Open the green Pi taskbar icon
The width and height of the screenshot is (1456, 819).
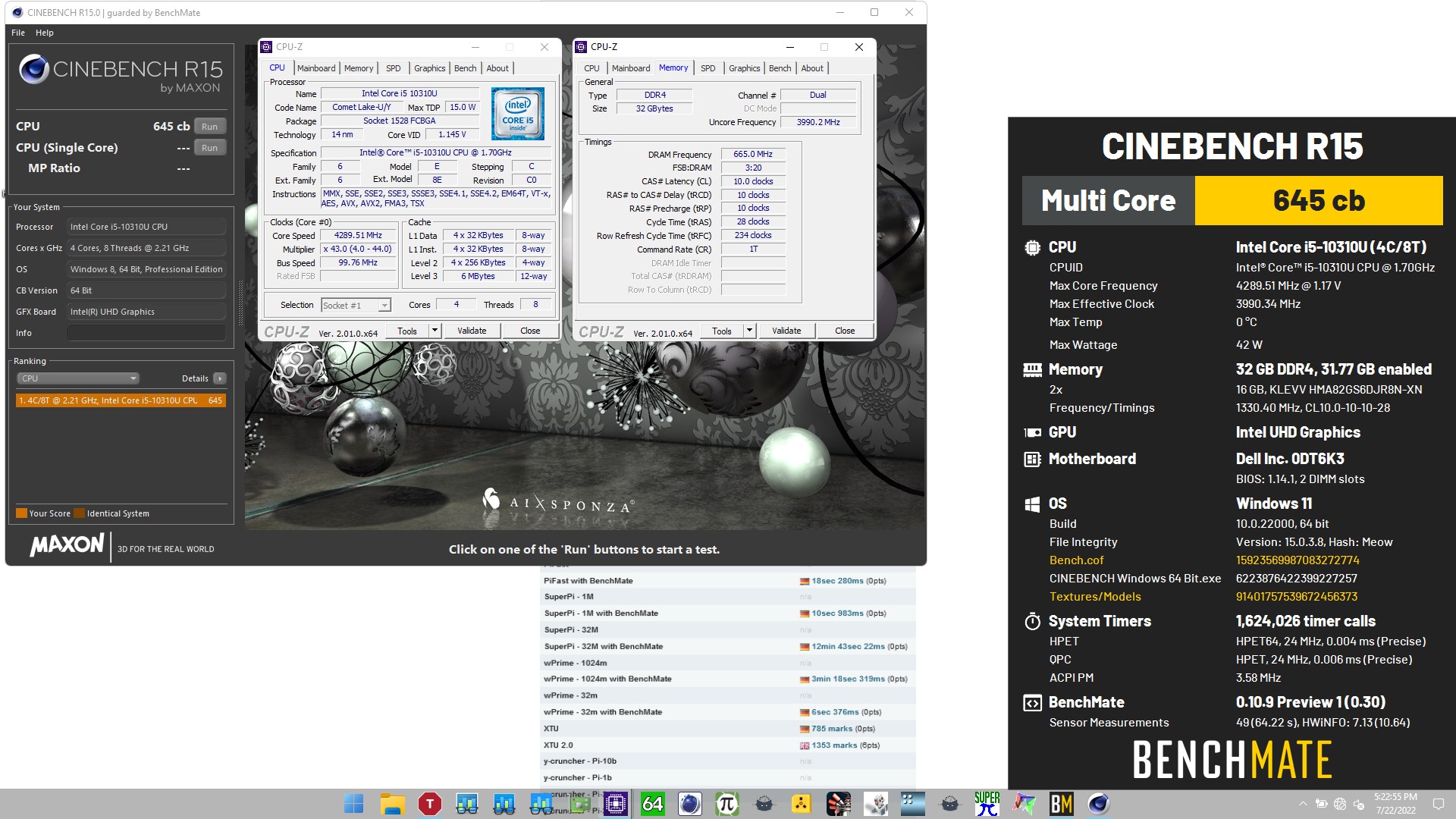point(726,804)
